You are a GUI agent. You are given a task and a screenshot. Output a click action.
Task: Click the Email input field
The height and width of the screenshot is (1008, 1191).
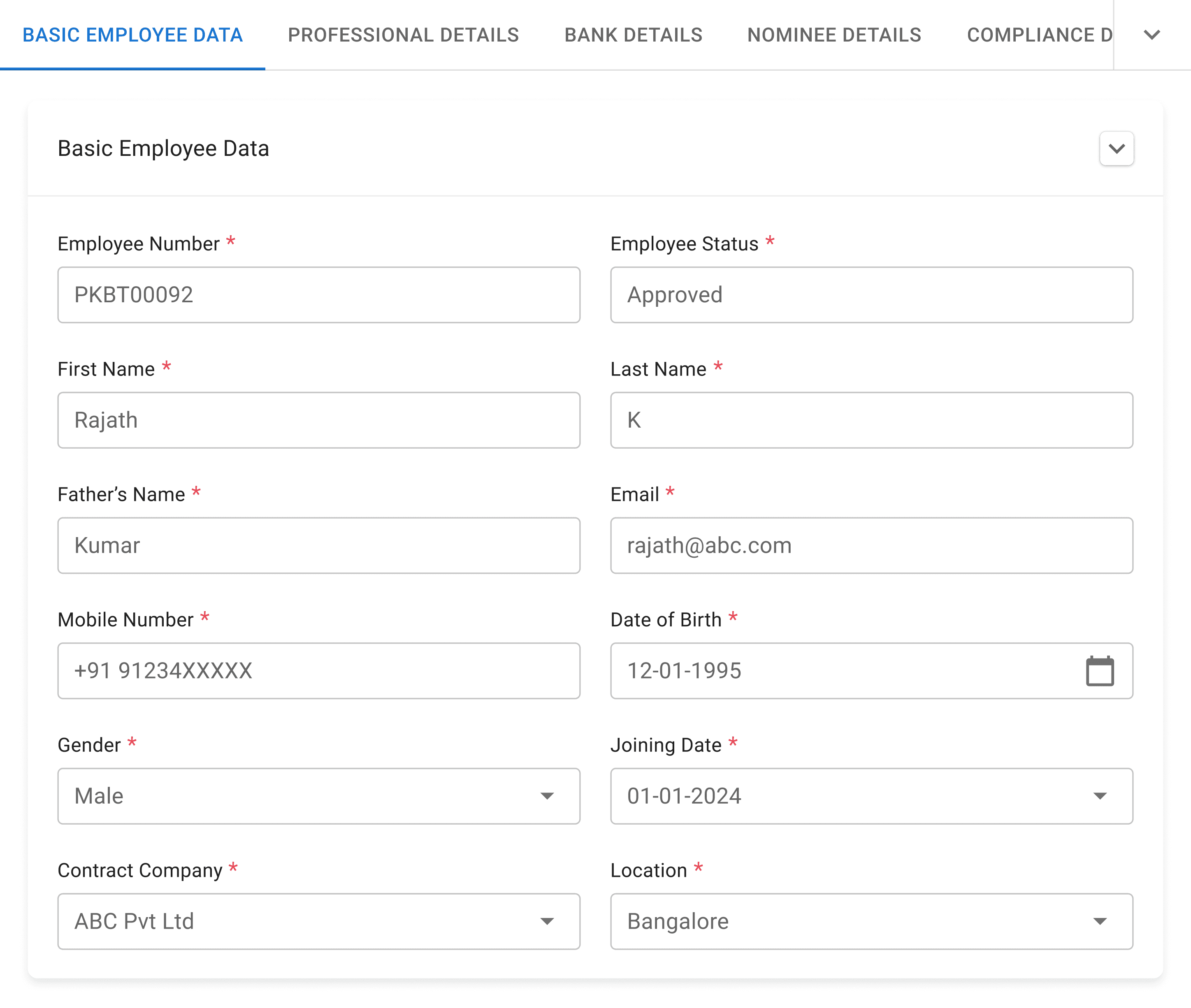click(871, 545)
